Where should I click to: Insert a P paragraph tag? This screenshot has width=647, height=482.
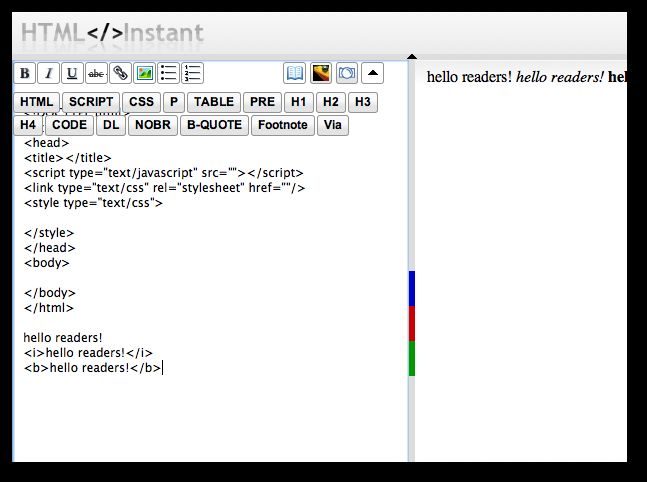[x=174, y=102]
